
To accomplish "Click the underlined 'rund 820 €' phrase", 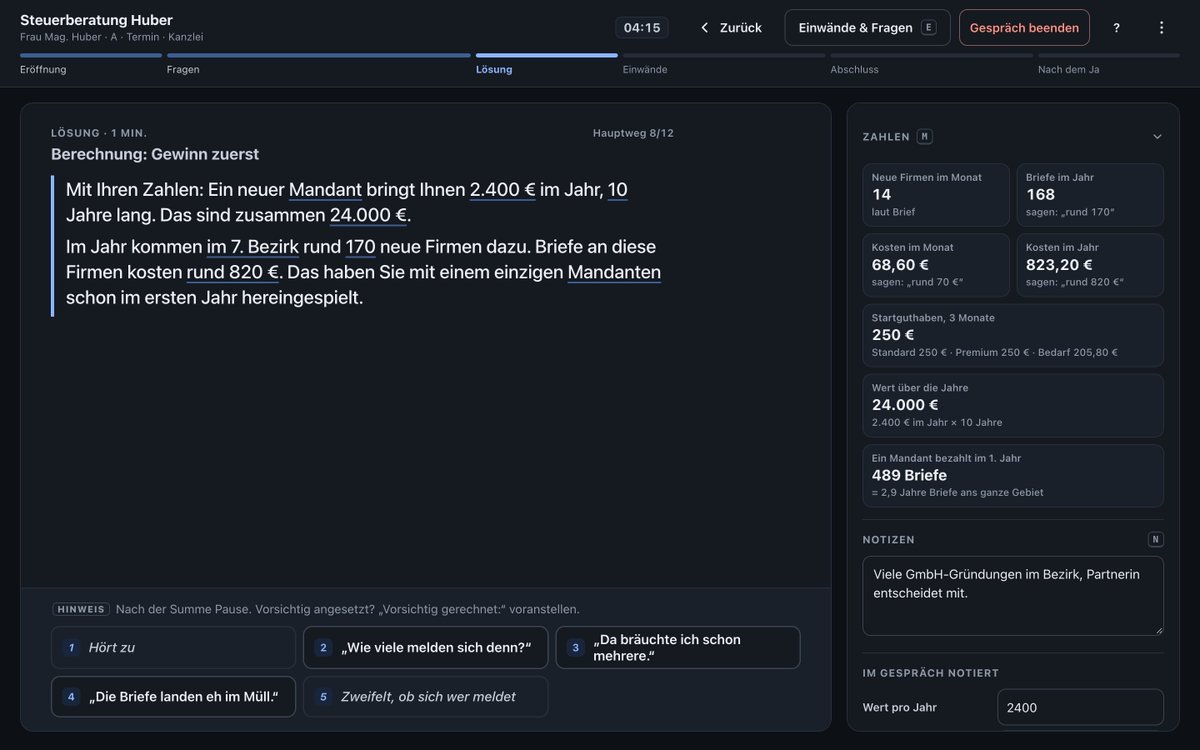I will (x=233, y=272).
